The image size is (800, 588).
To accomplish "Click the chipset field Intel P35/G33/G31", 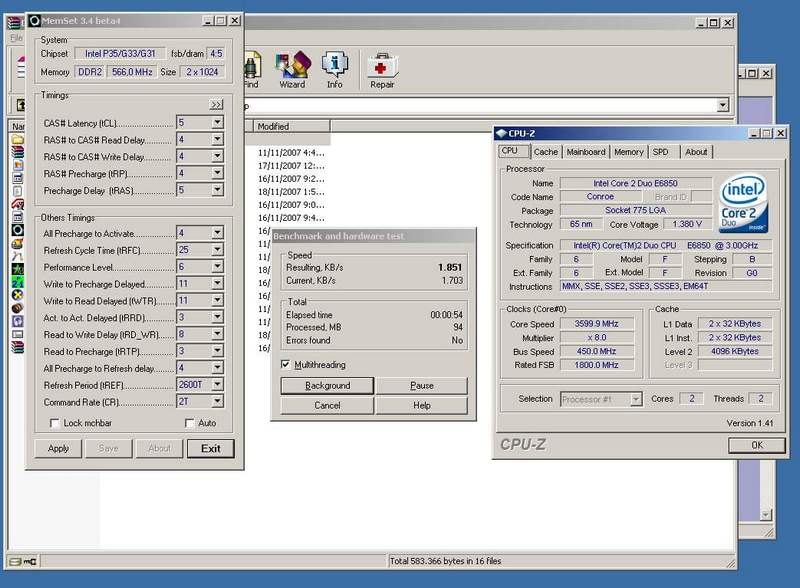I will [120, 54].
